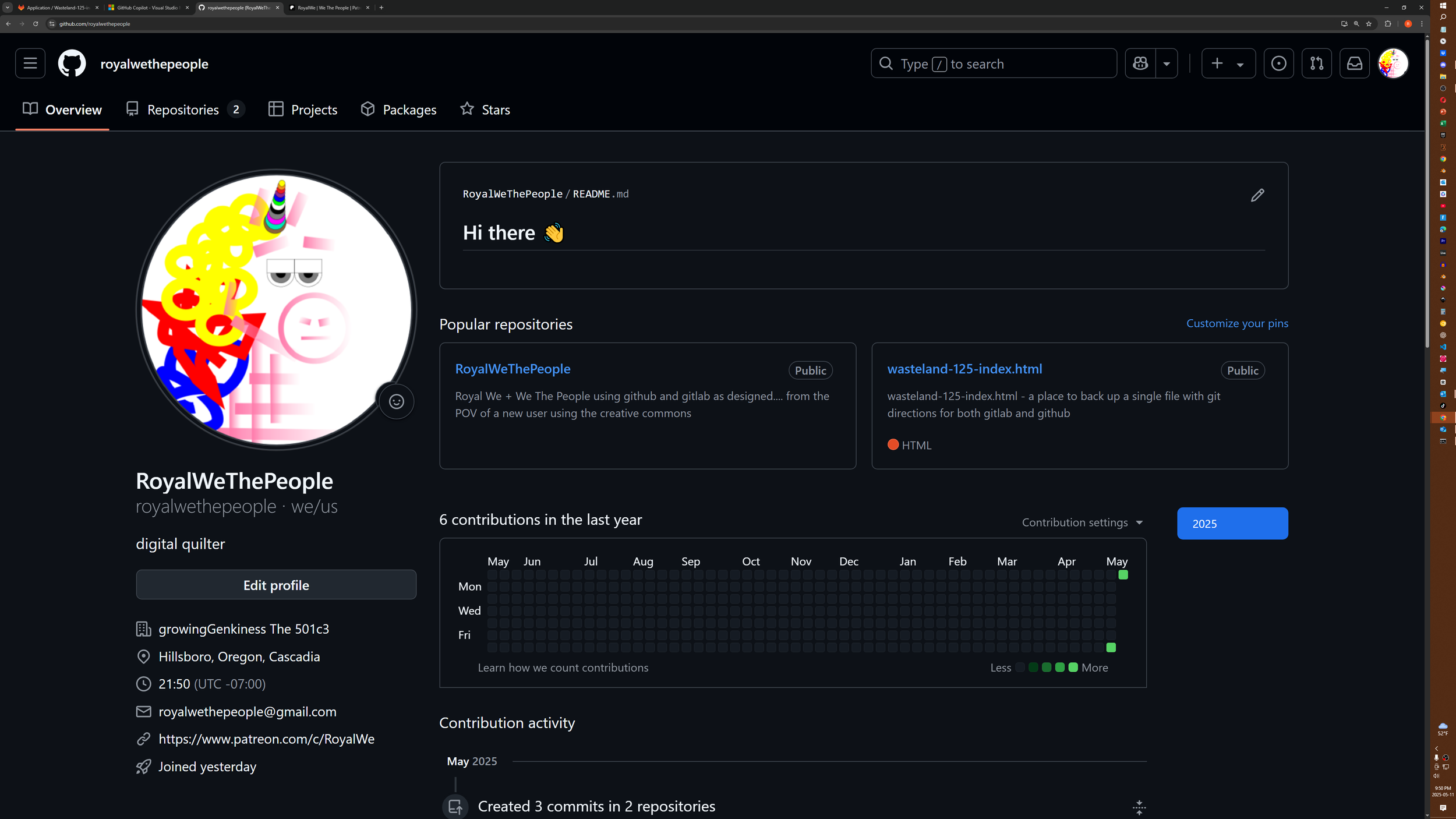Open the Issues icon in header
1456x819 pixels.
pos(1278,63)
